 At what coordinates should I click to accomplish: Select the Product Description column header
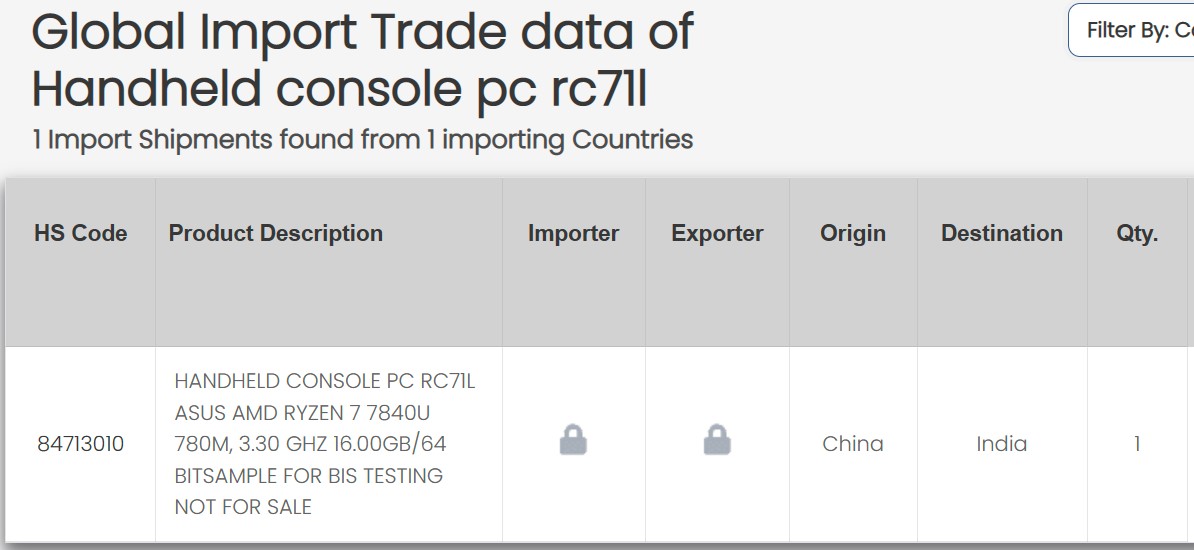click(x=276, y=233)
